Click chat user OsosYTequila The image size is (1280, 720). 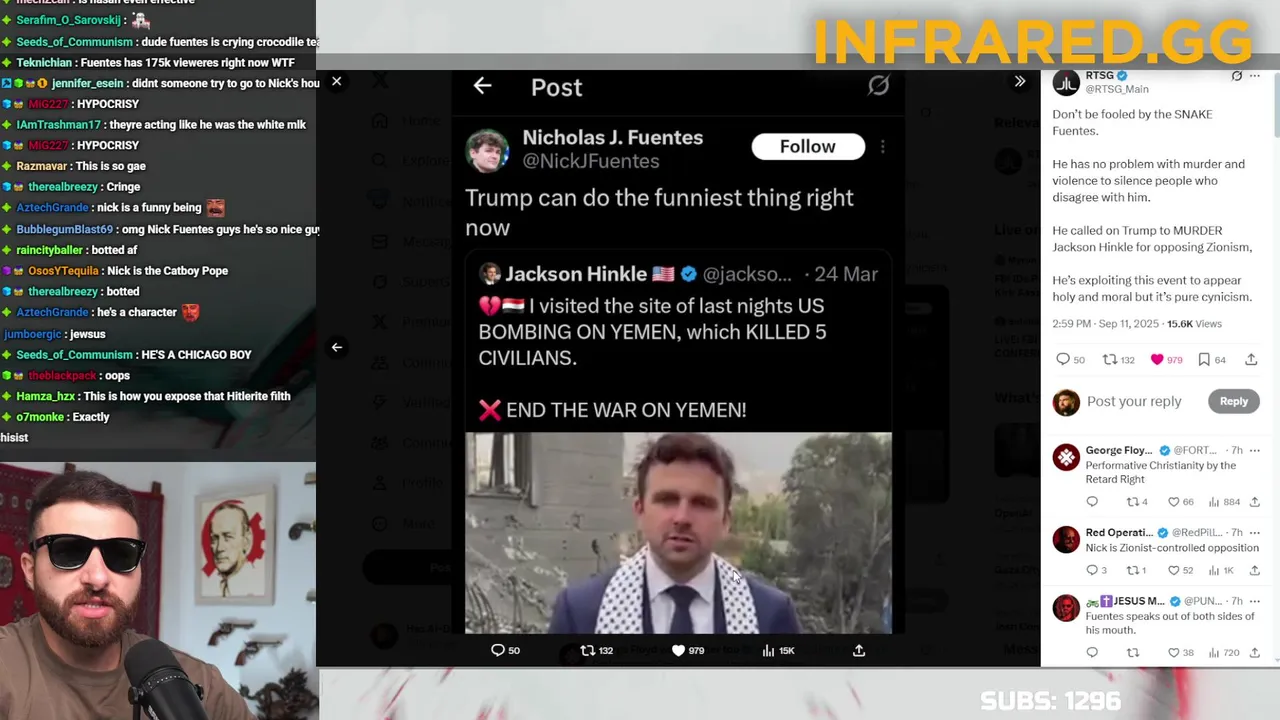tap(63, 271)
